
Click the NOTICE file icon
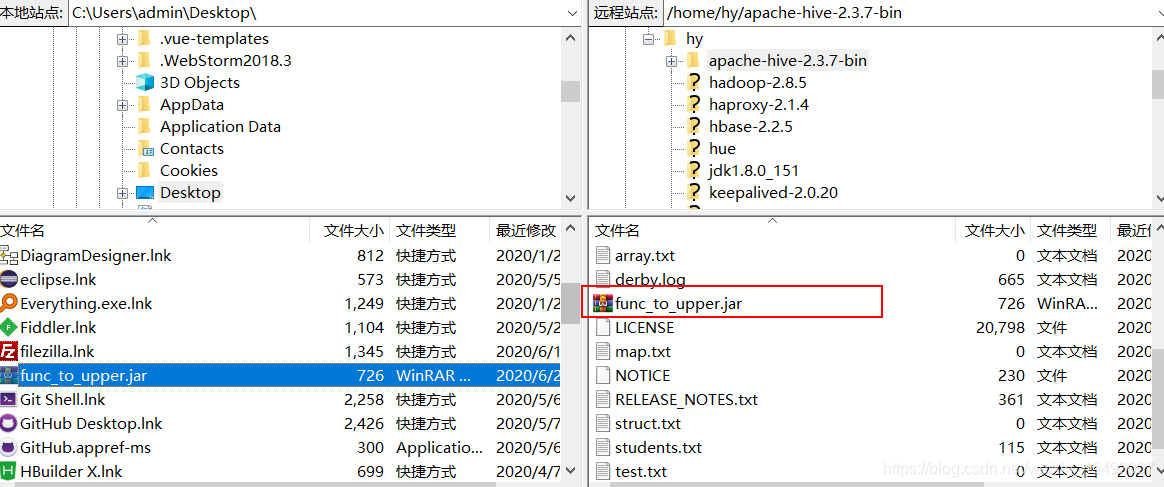[604, 376]
